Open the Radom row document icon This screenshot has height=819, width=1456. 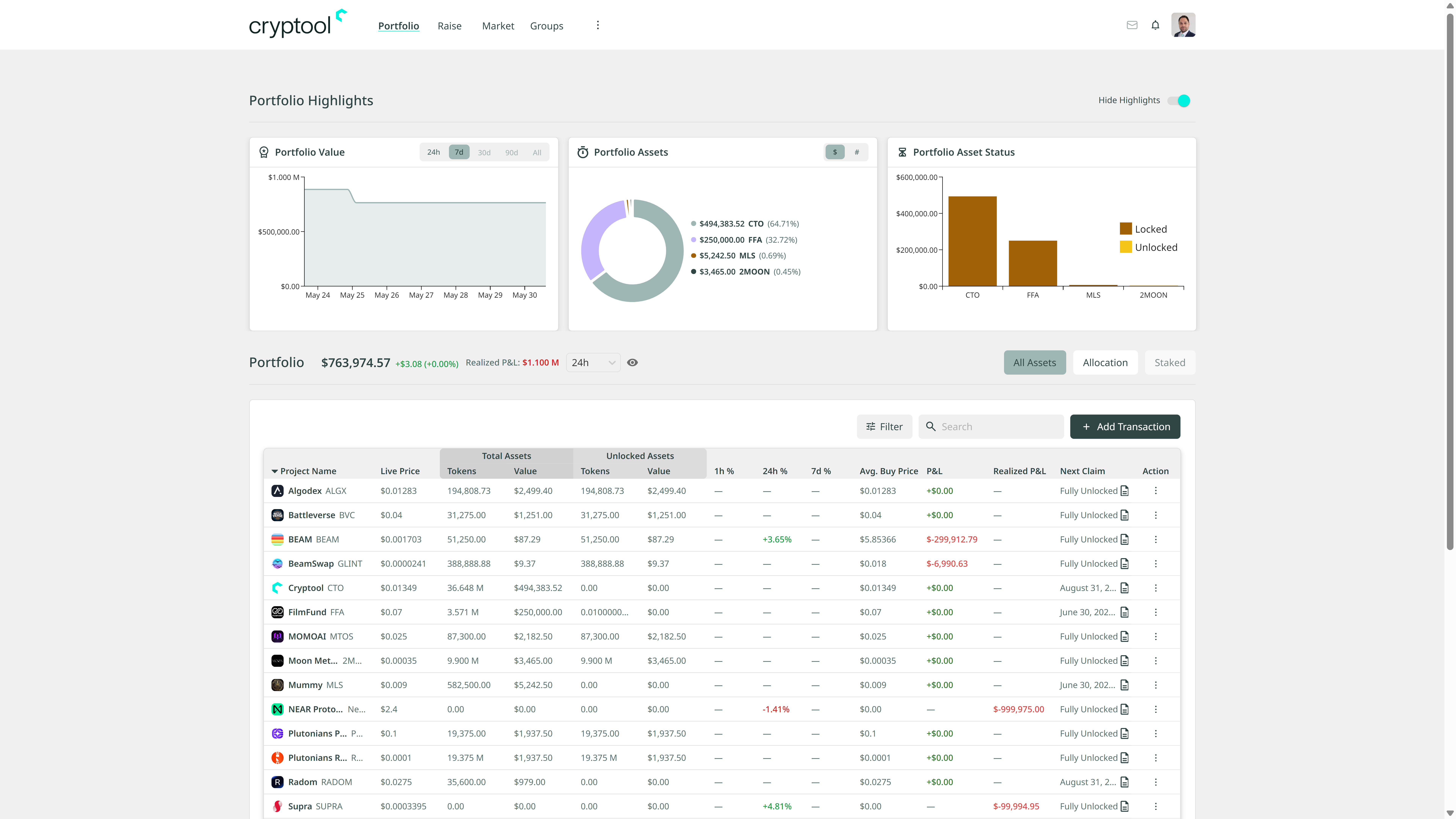coord(1124,782)
